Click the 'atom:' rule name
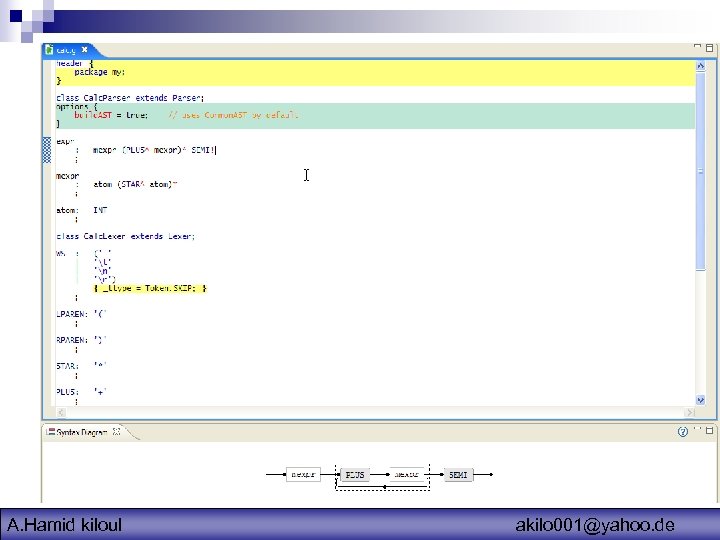The image size is (720, 540). (67, 210)
